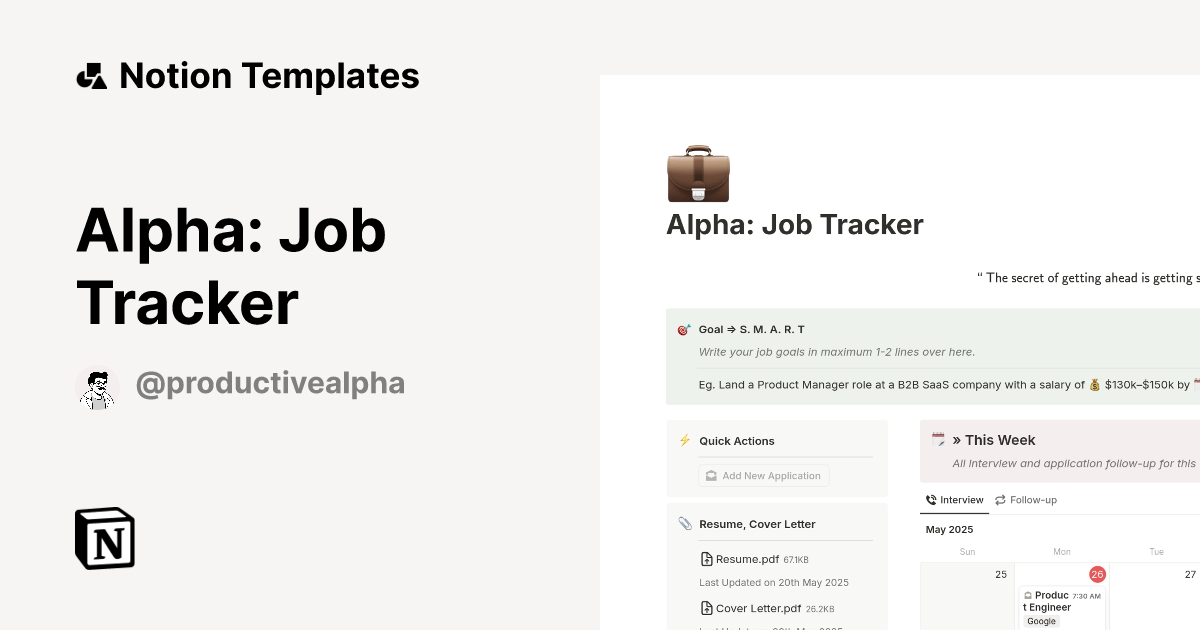This screenshot has width=1200, height=630.
Task: Click the calendar emoji next to This Week
Action: tap(937, 439)
